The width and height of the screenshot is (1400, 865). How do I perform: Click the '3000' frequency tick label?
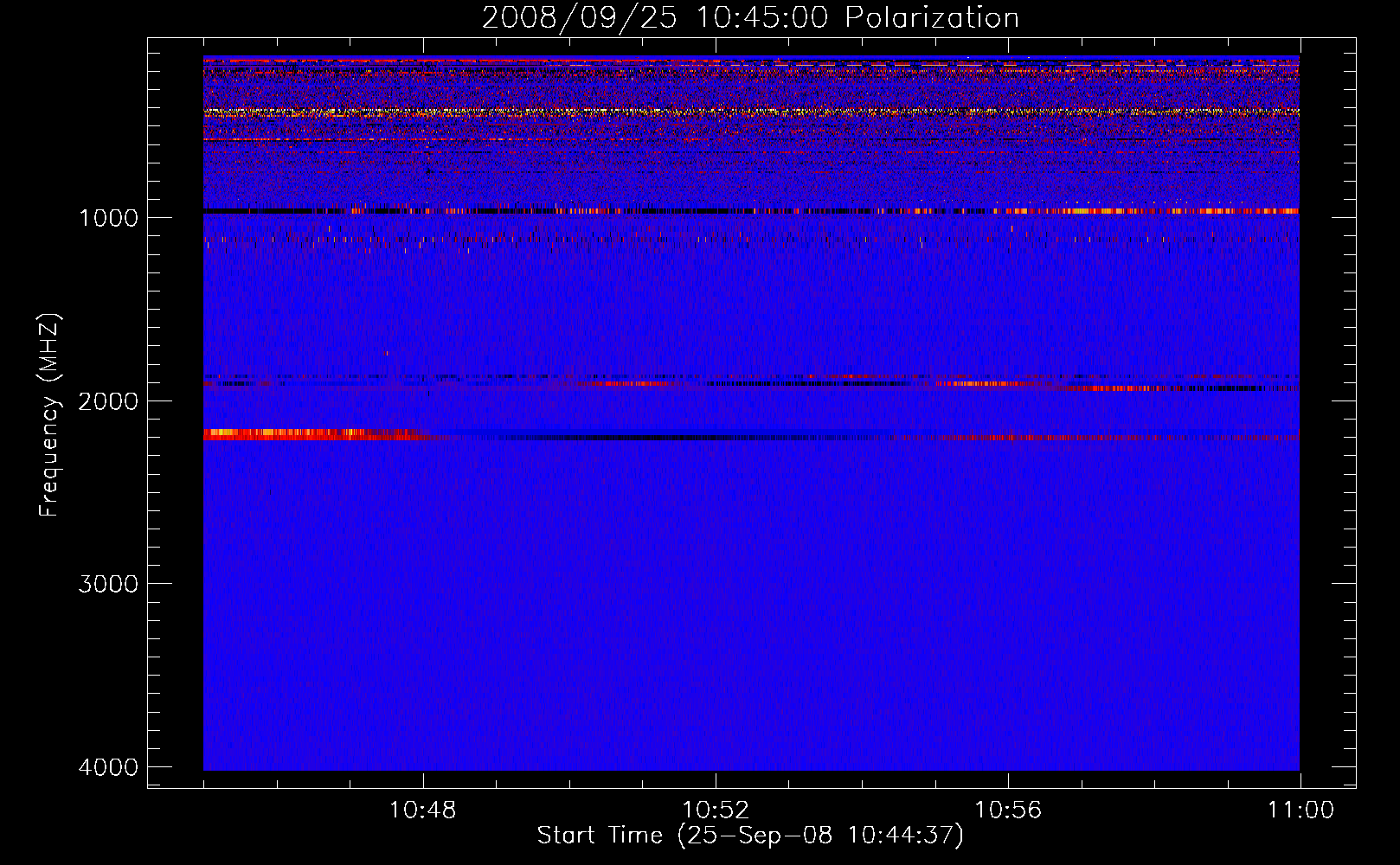click(x=108, y=584)
